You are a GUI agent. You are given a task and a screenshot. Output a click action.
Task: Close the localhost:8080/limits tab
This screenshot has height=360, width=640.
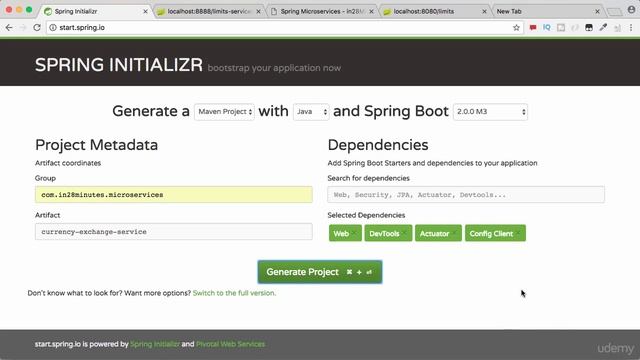tap(484, 11)
